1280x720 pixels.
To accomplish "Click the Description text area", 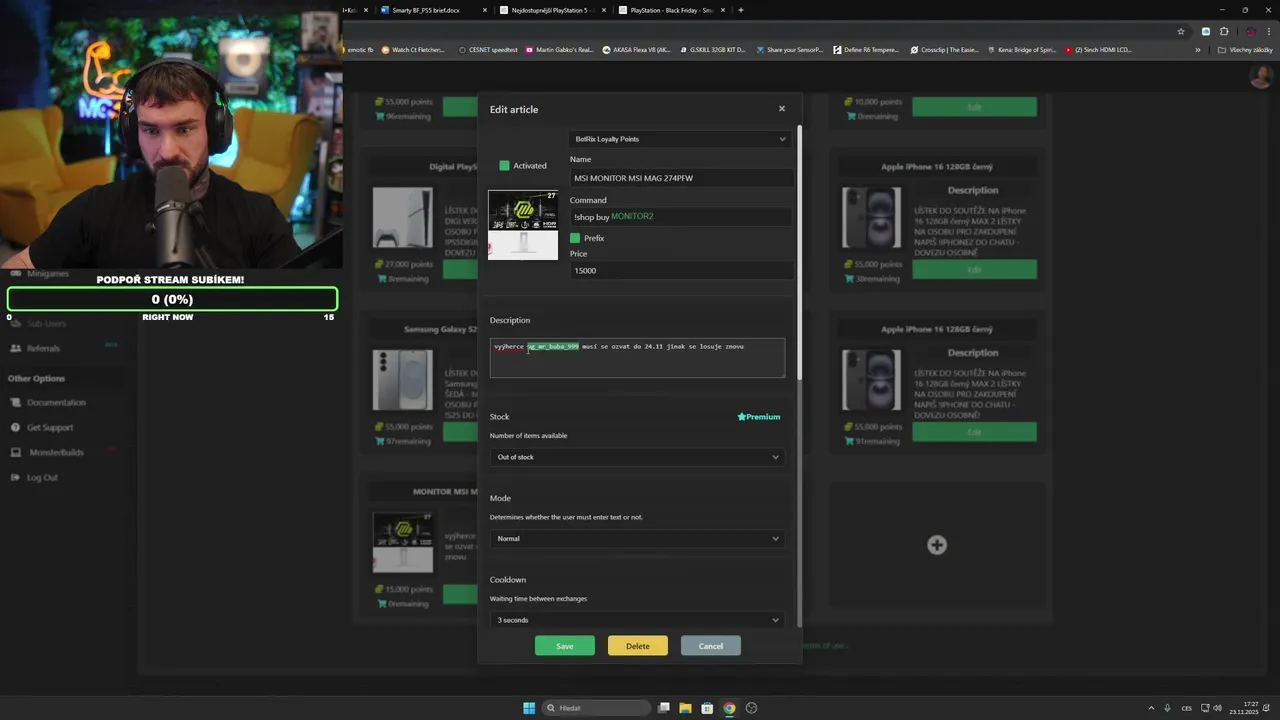I will point(637,358).
